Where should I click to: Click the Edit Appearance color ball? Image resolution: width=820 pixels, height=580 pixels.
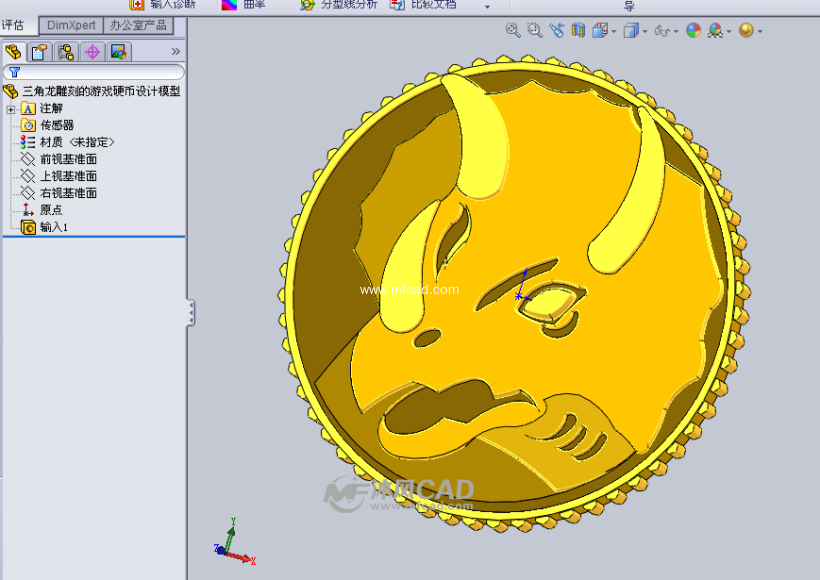point(693,31)
